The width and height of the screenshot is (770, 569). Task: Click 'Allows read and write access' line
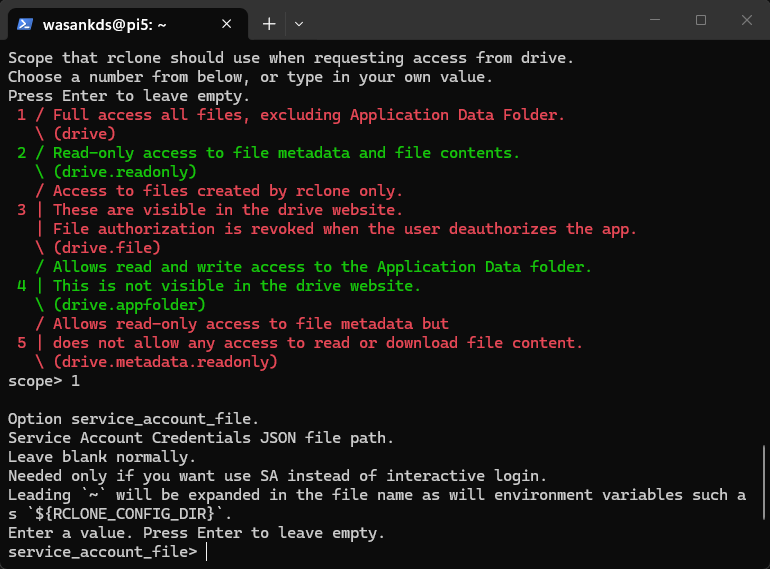(322, 267)
